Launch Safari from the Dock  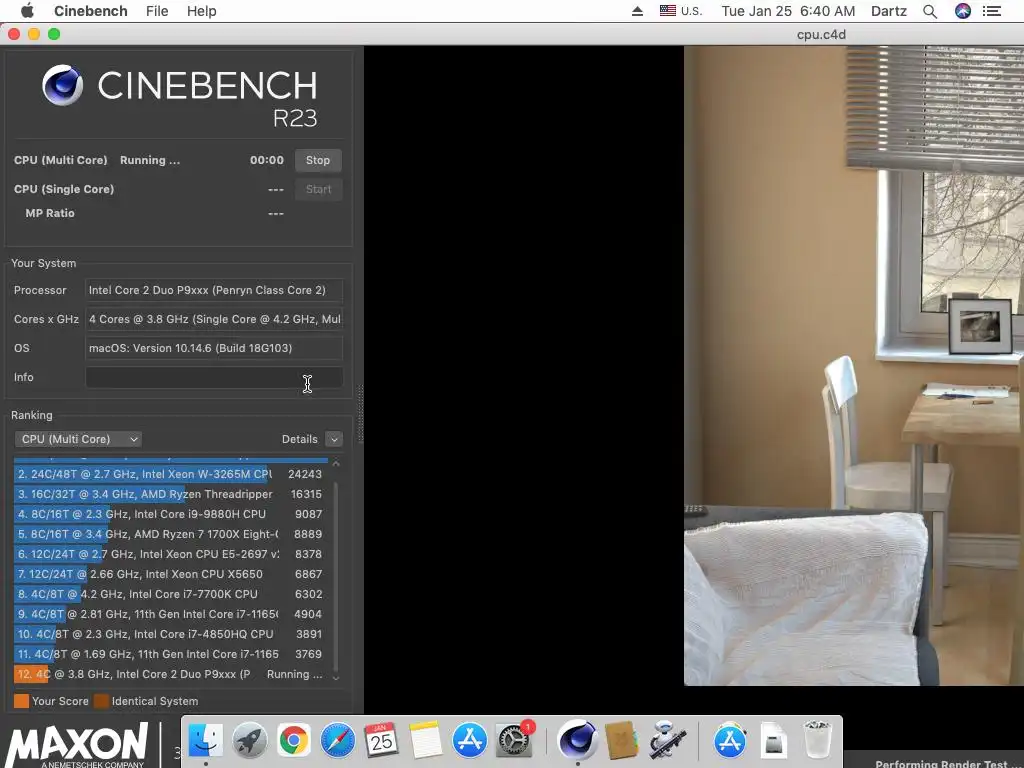click(338, 740)
